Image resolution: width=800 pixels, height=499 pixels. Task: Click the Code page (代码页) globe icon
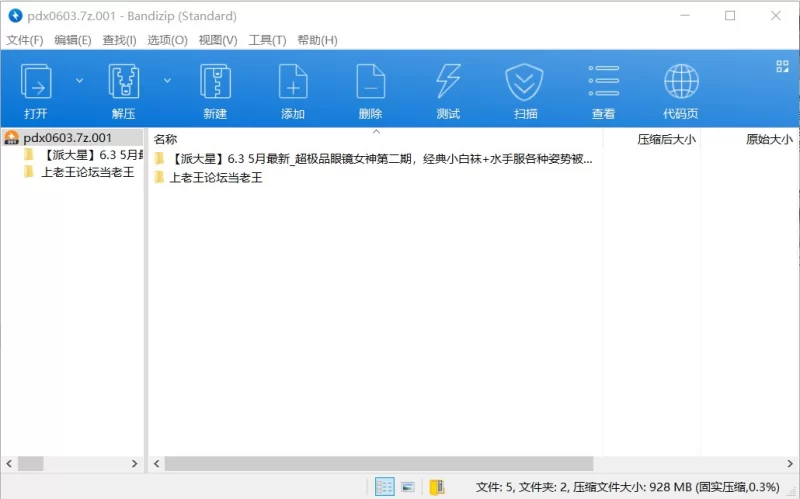pos(681,82)
